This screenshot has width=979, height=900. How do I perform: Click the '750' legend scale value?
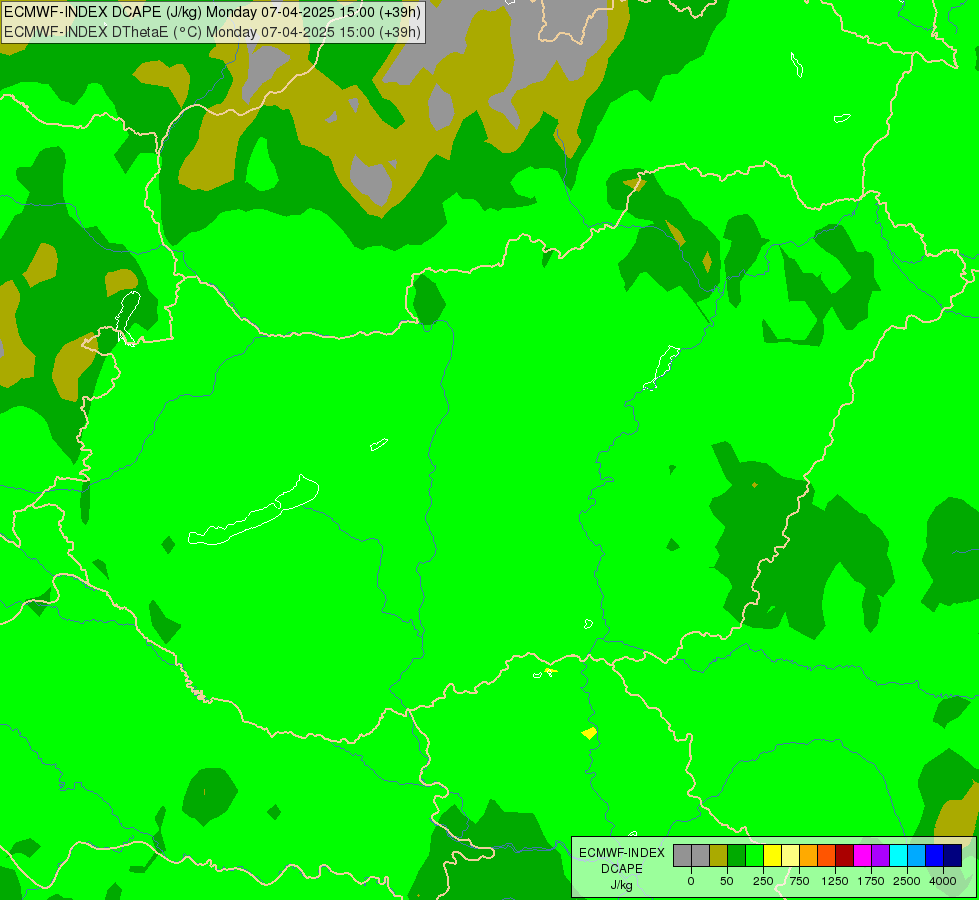(799, 881)
